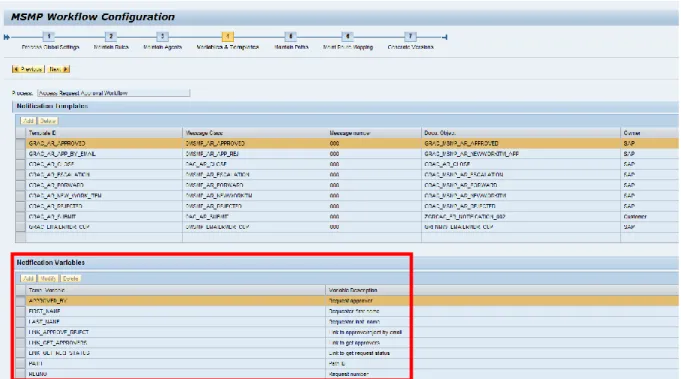Click Add in Notification Variables toolbar
Screen dimensions: 681x379
pyautogui.click(x=28, y=279)
